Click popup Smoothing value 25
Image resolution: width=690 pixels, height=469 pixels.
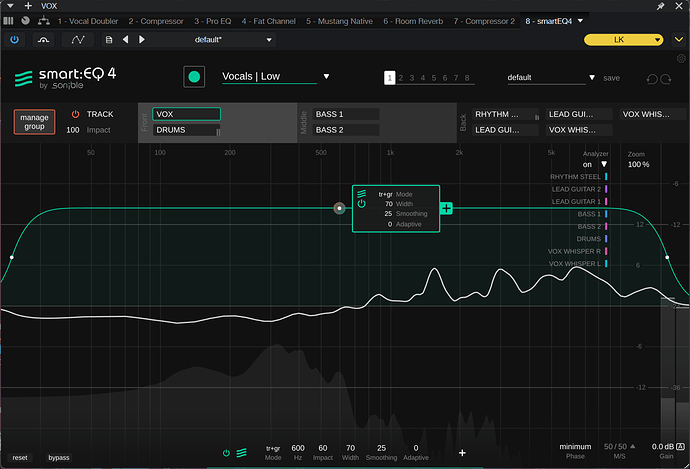(388, 213)
